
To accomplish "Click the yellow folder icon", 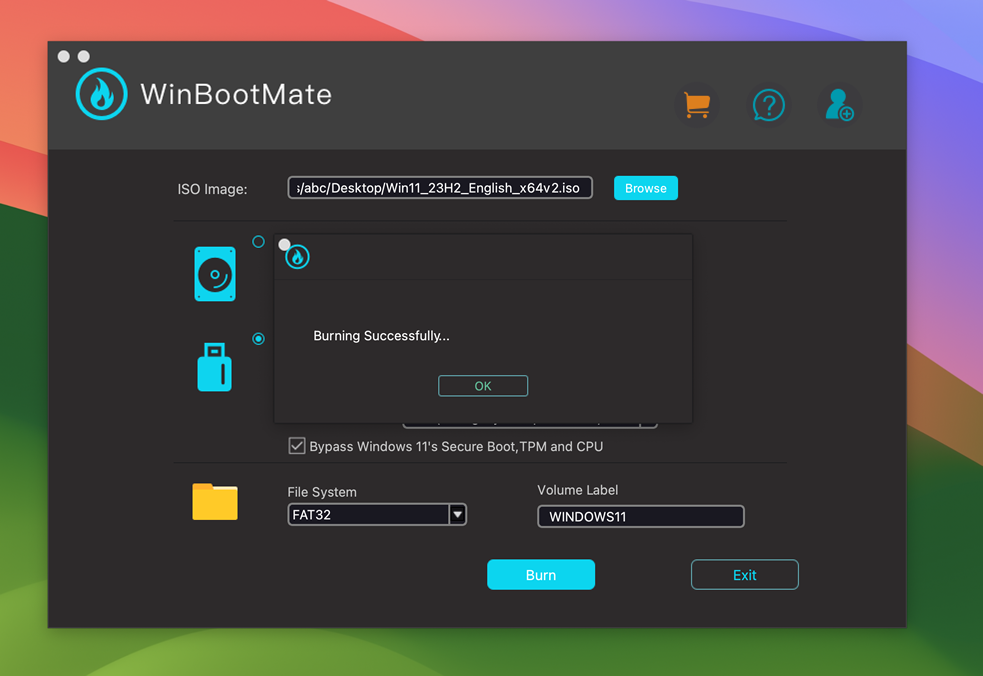I will [213, 502].
